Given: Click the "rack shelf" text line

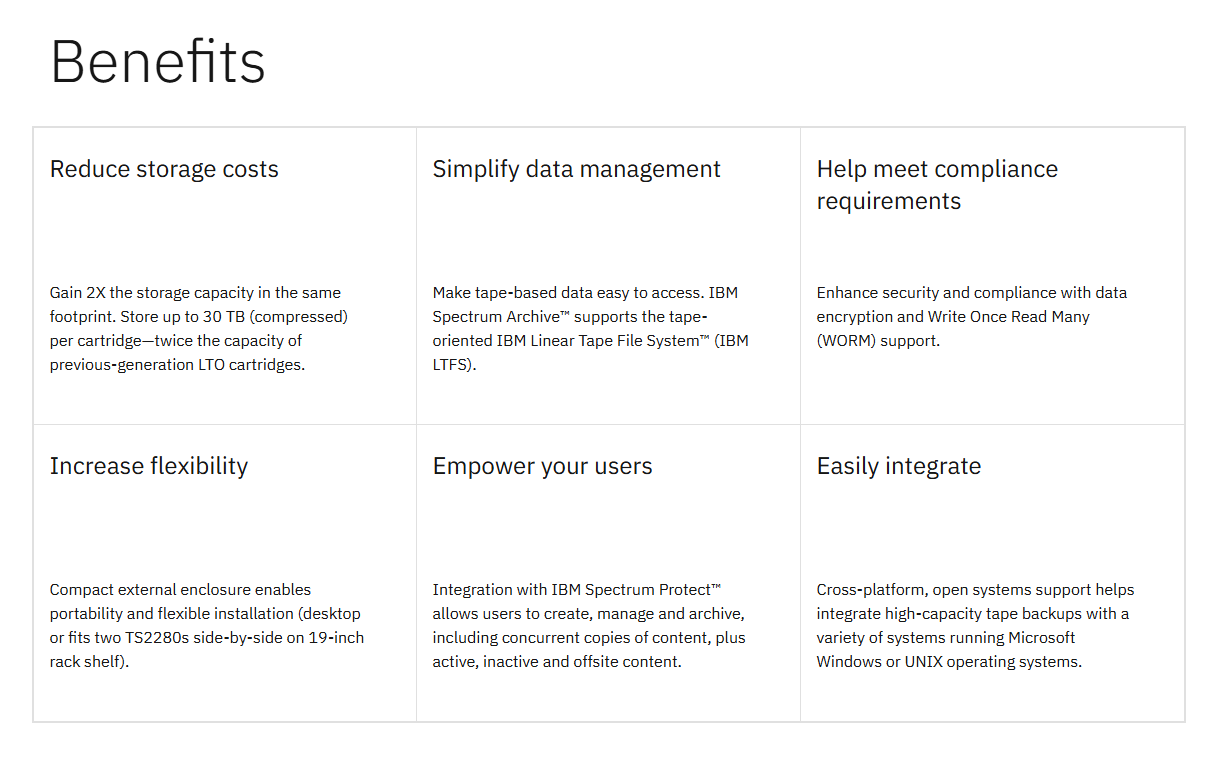Looking at the screenshot, I should [x=89, y=662].
